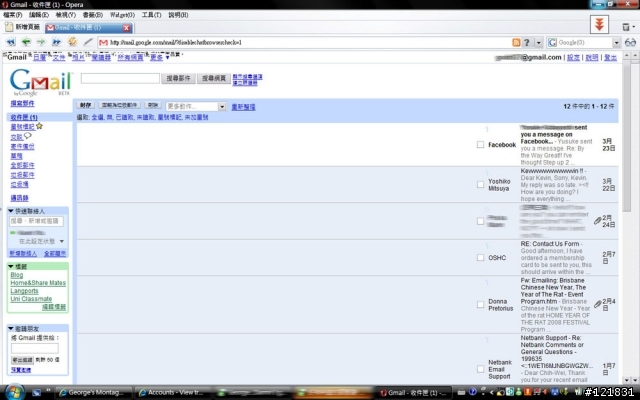This screenshot has height=400, width=640.
Task: Open the address bar history dropdown arrow
Action: pos(538,42)
